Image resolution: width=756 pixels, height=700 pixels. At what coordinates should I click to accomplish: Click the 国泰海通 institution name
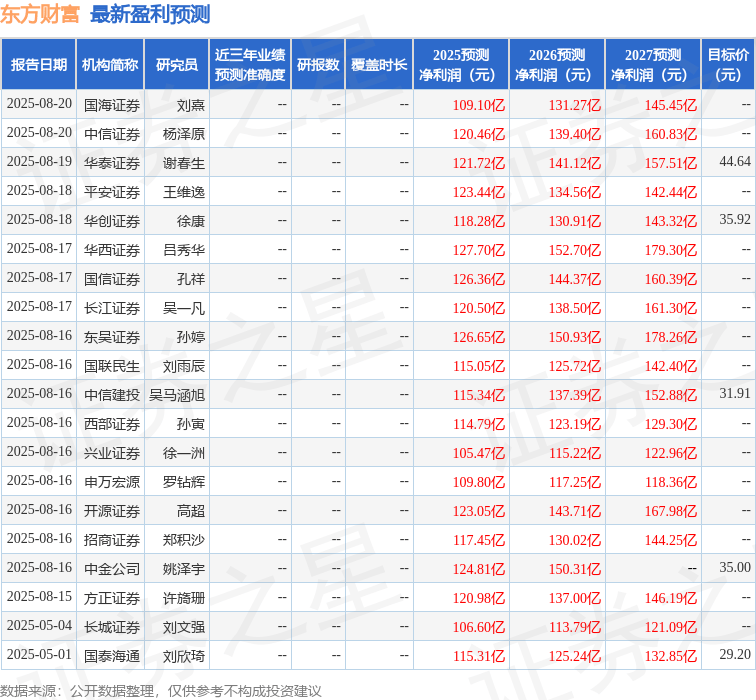(x=112, y=655)
